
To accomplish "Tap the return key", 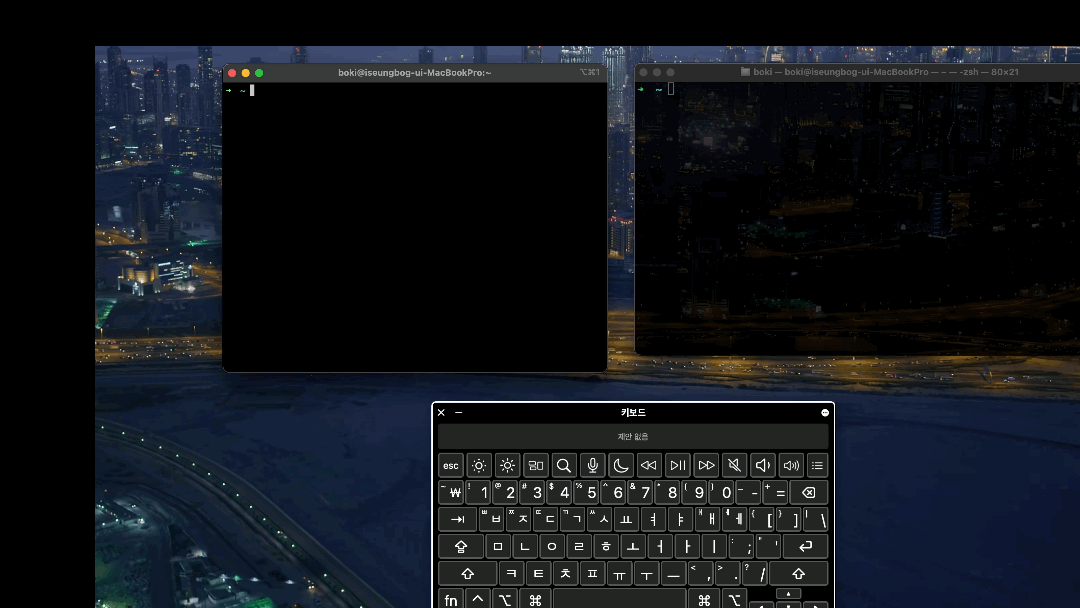I will tap(805, 547).
